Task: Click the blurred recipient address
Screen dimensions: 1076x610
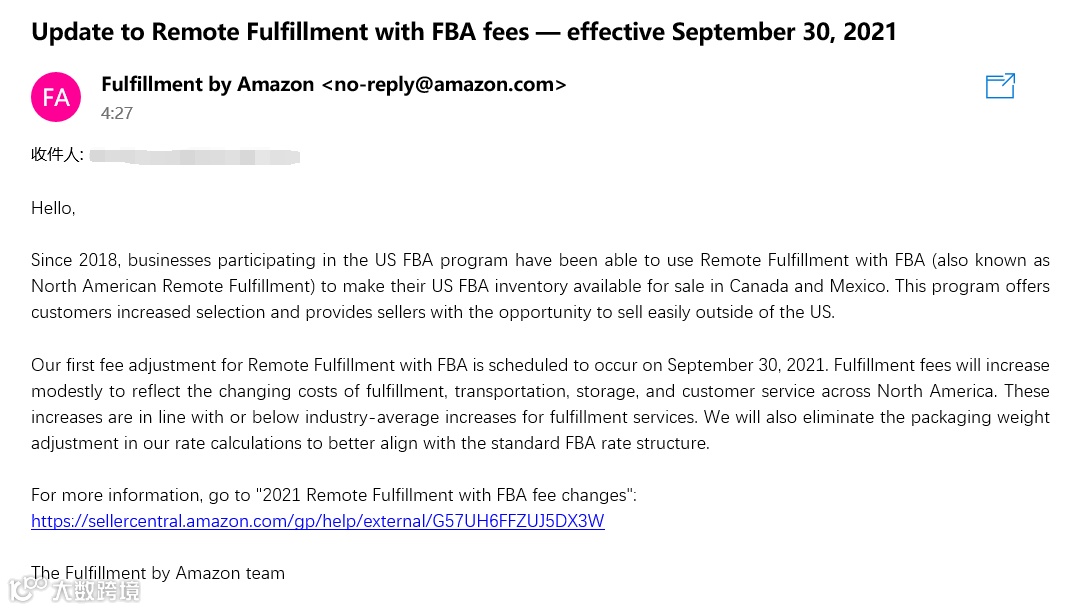Action: pyautogui.click(x=195, y=156)
